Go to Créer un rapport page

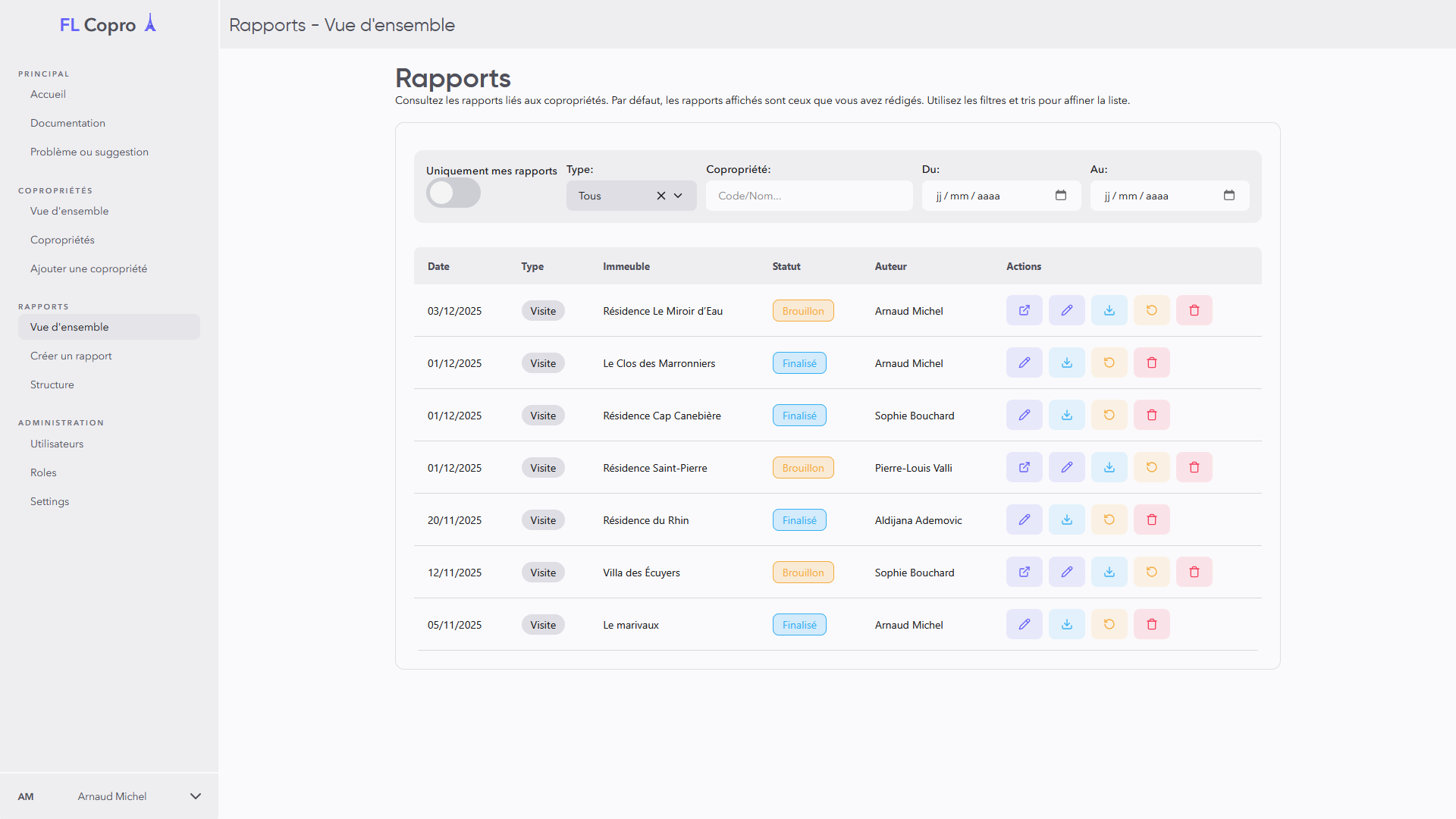click(x=71, y=356)
